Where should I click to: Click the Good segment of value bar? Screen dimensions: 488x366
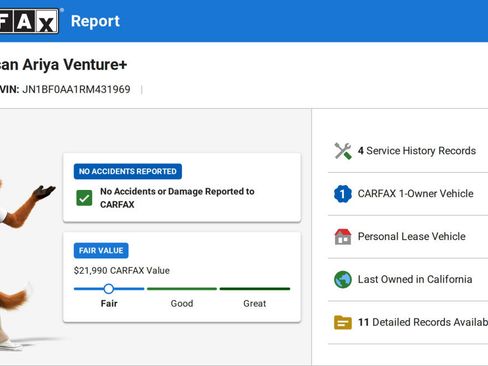pos(182,289)
